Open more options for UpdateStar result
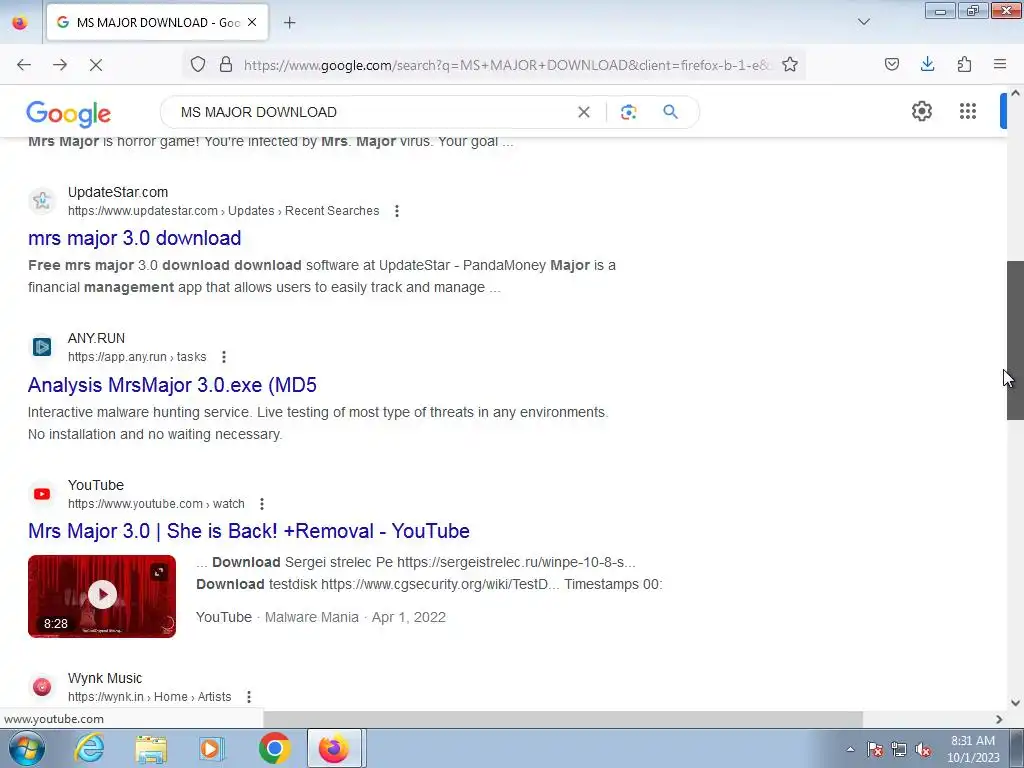 tap(396, 211)
